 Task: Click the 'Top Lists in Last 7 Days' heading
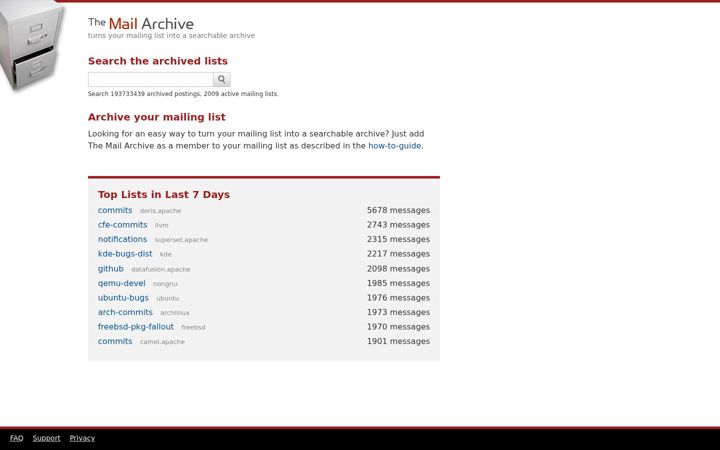click(x=163, y=195)
